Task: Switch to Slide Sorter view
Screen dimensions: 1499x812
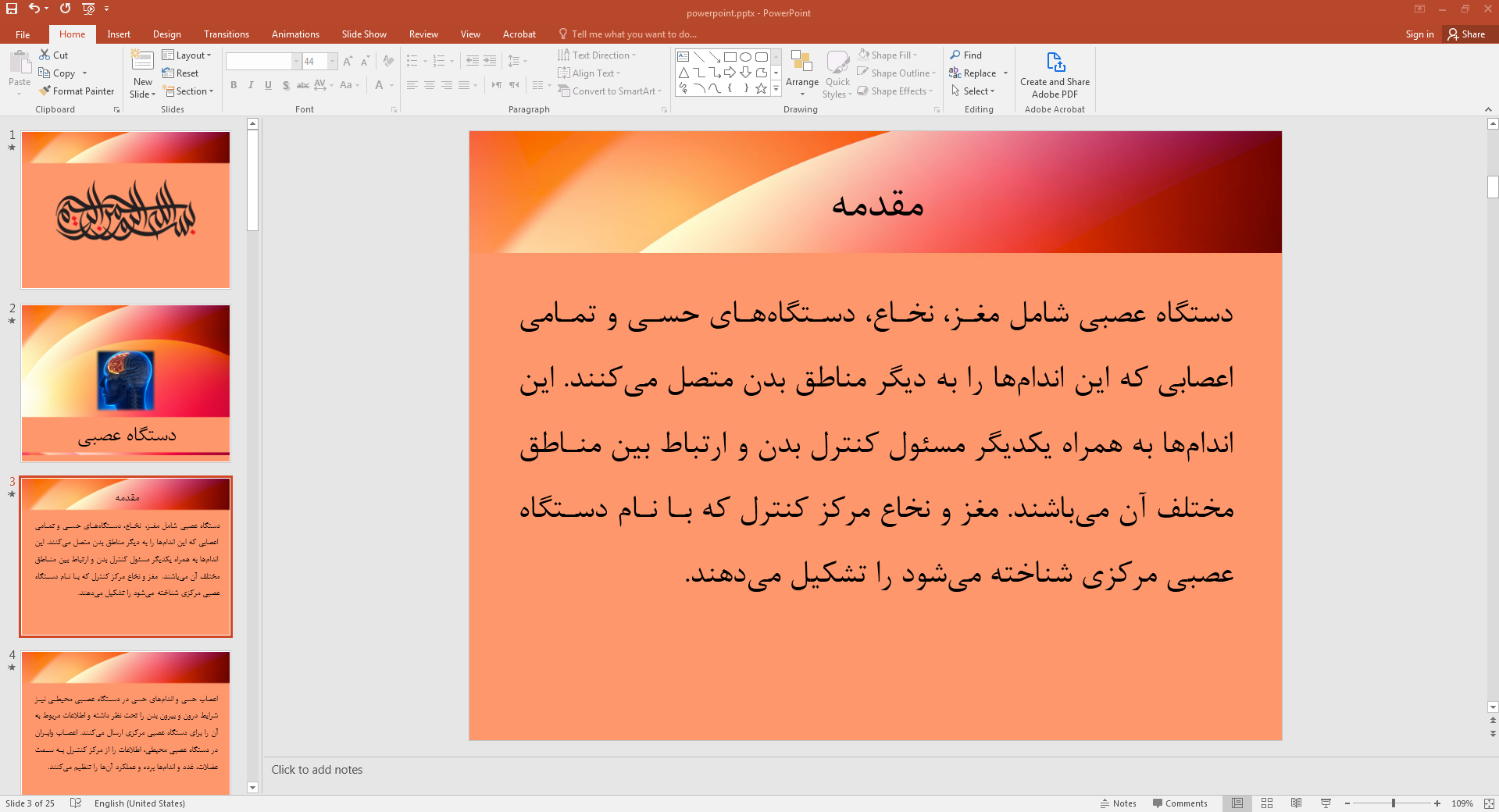Action: point(1267,803)
